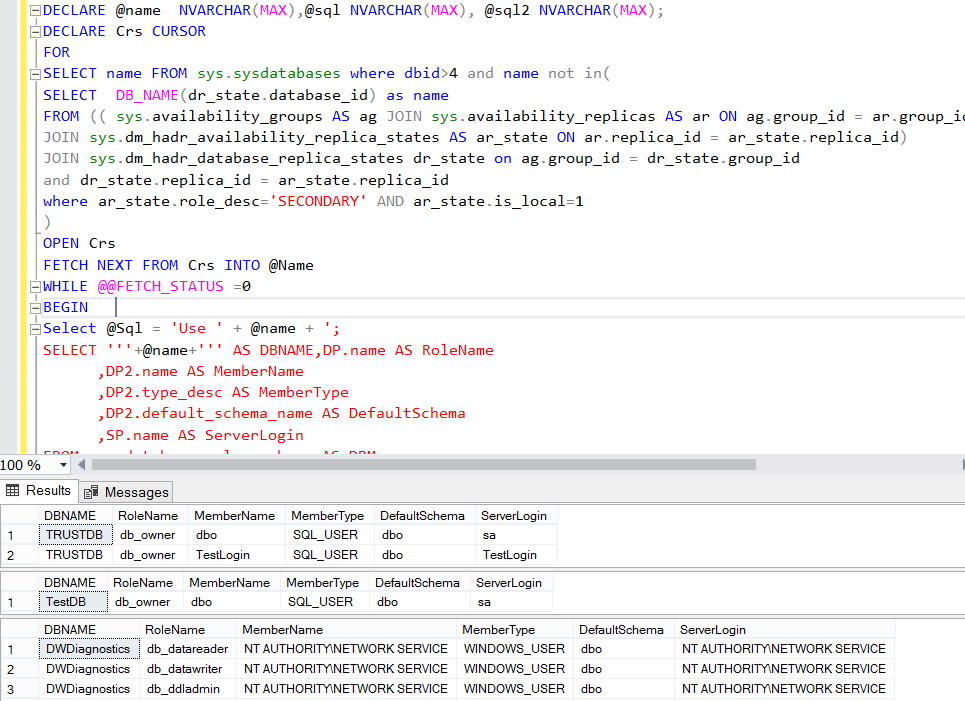Open the editor zoom percentage dropdown

(62, 464)
